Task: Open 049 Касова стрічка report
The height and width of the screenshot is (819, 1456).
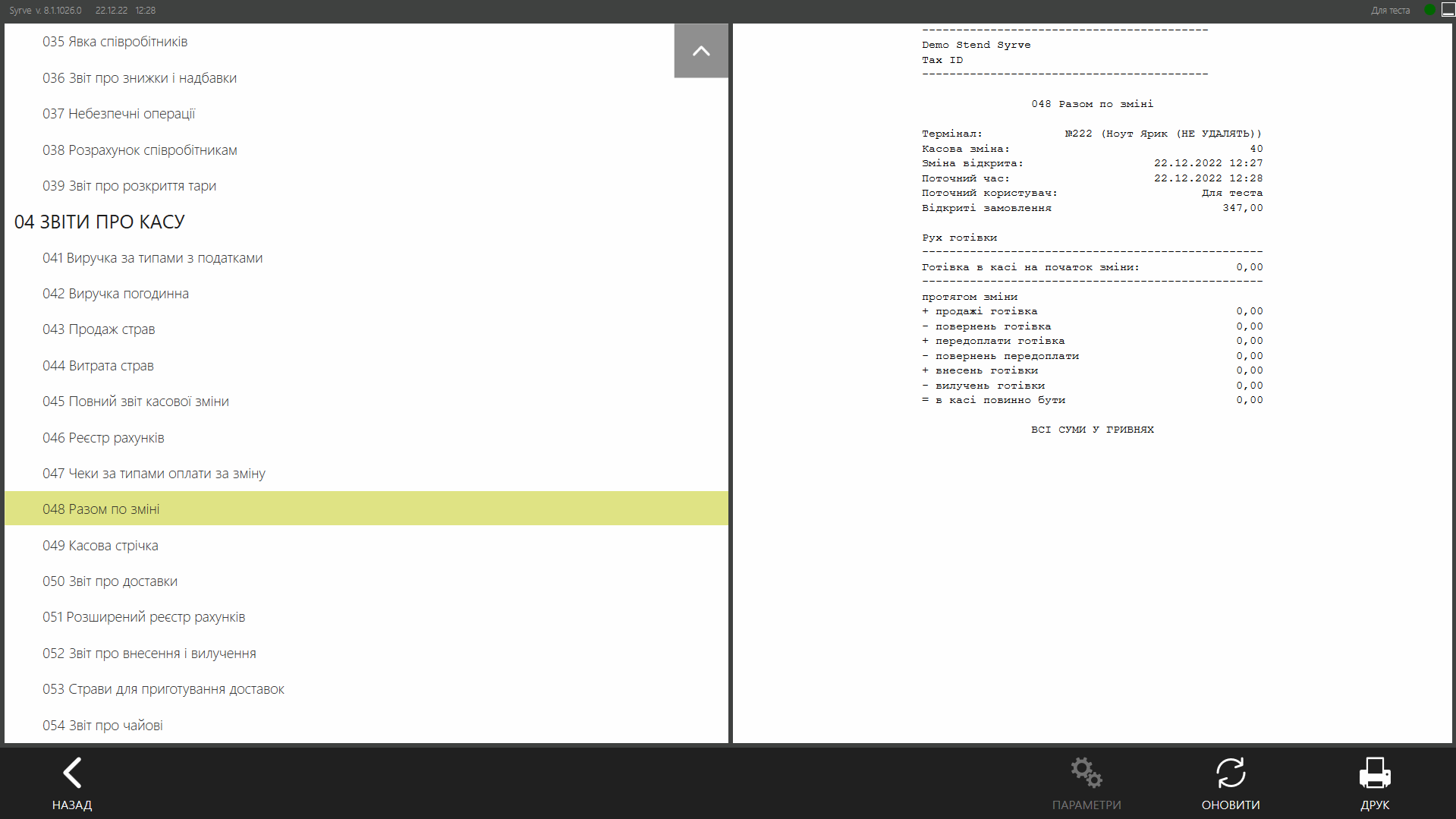Action: 100,546
